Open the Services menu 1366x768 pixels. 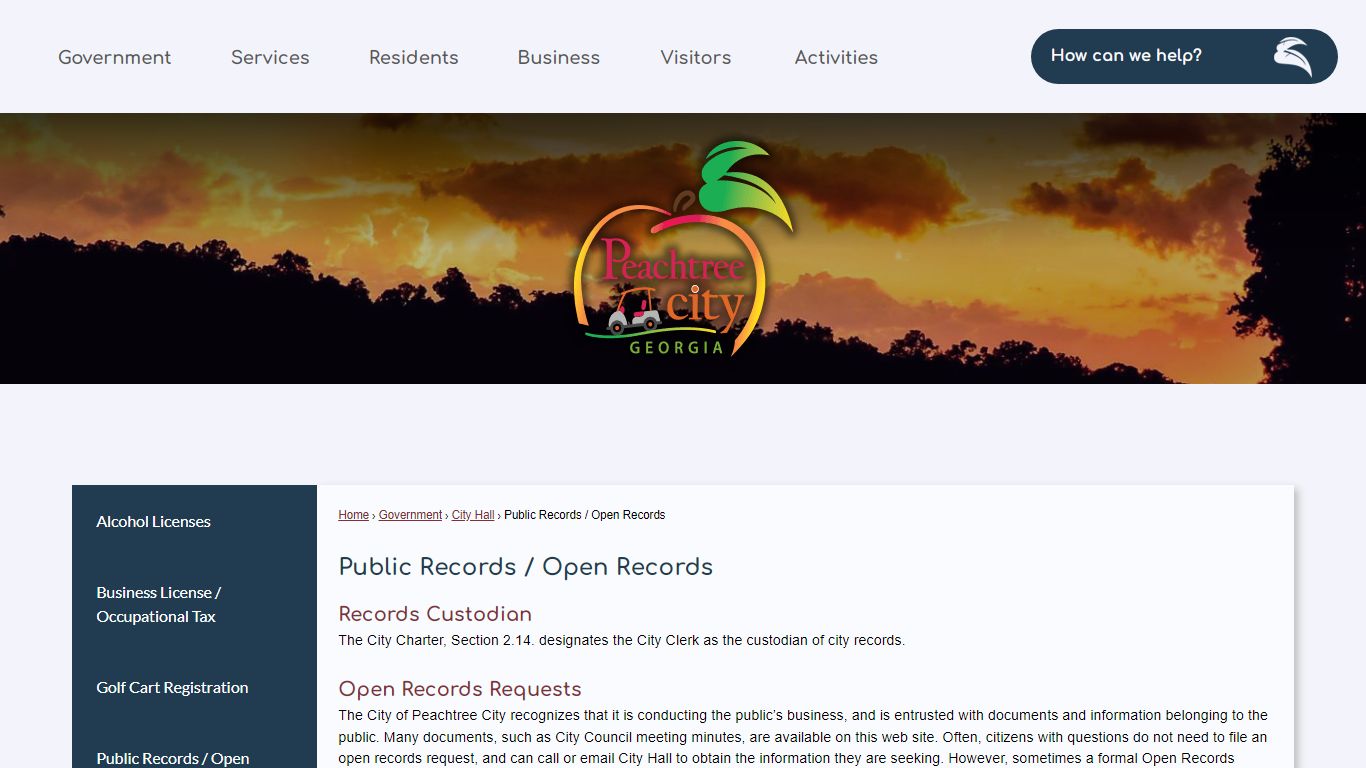(270, 57)
